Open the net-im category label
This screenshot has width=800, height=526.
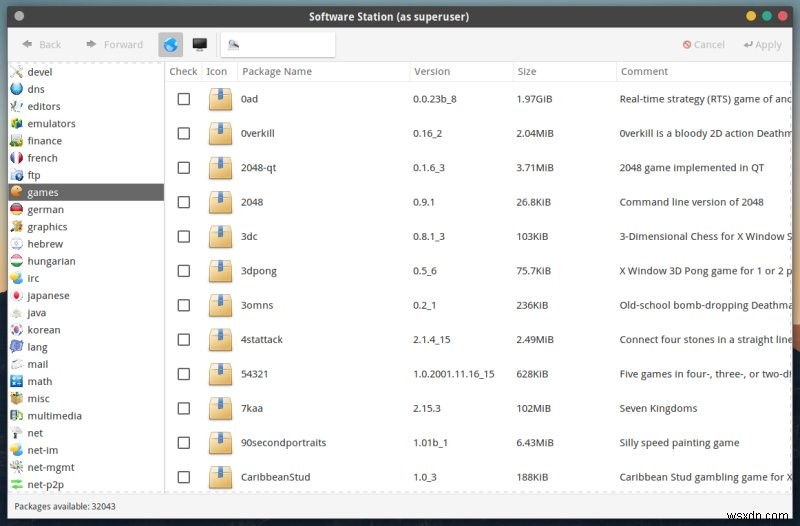coord(43,450)
